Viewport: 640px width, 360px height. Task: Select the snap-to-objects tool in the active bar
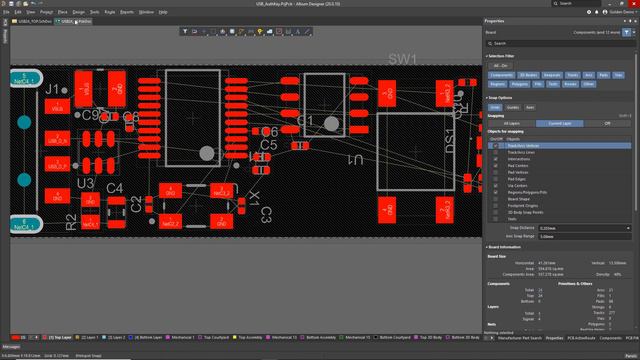[x=194, y=31]
